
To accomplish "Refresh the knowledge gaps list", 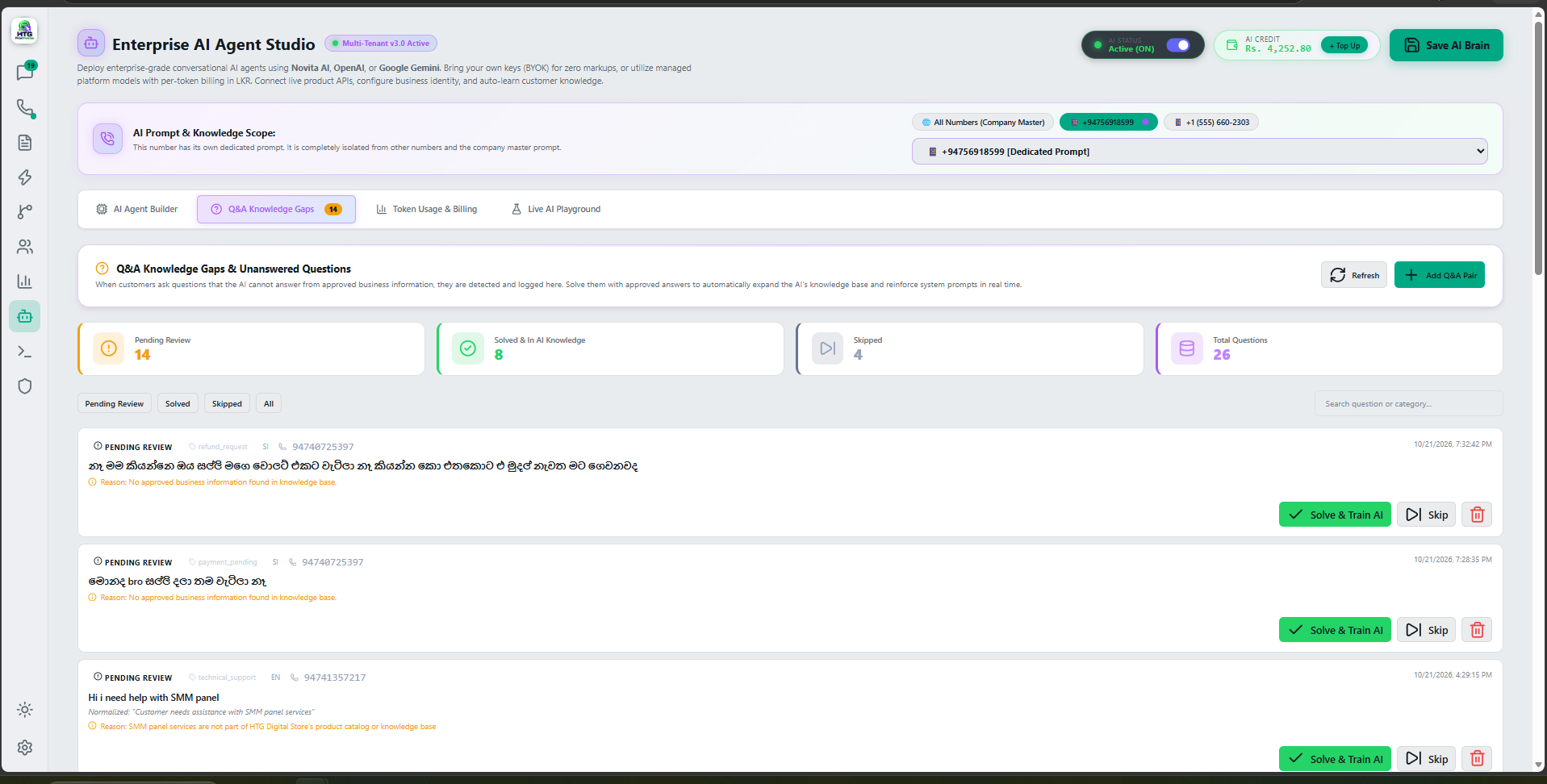I will (x=1354, y=275).
